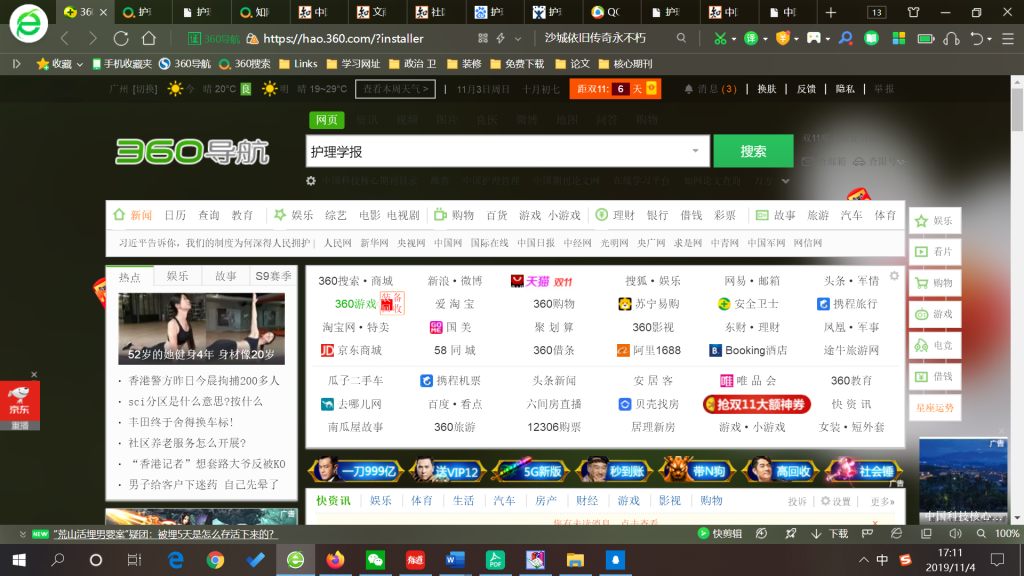1024x576 pixels.
Task: Open the 携程机票 site link
Action: 451,381
